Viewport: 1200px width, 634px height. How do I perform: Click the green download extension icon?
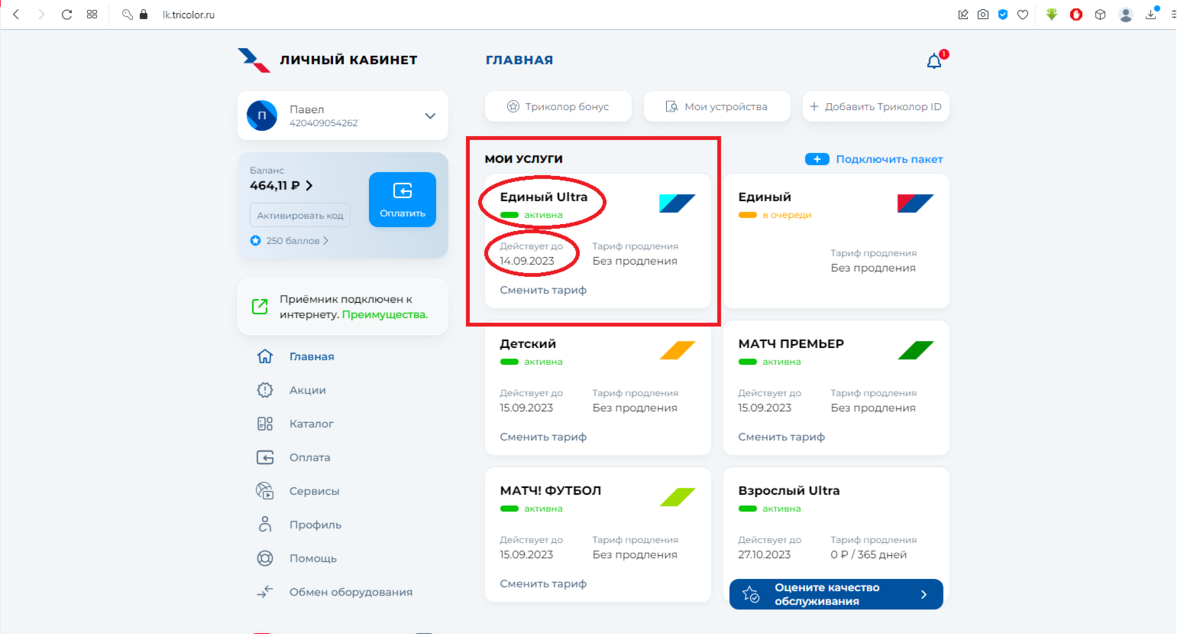click(1052, 15)
